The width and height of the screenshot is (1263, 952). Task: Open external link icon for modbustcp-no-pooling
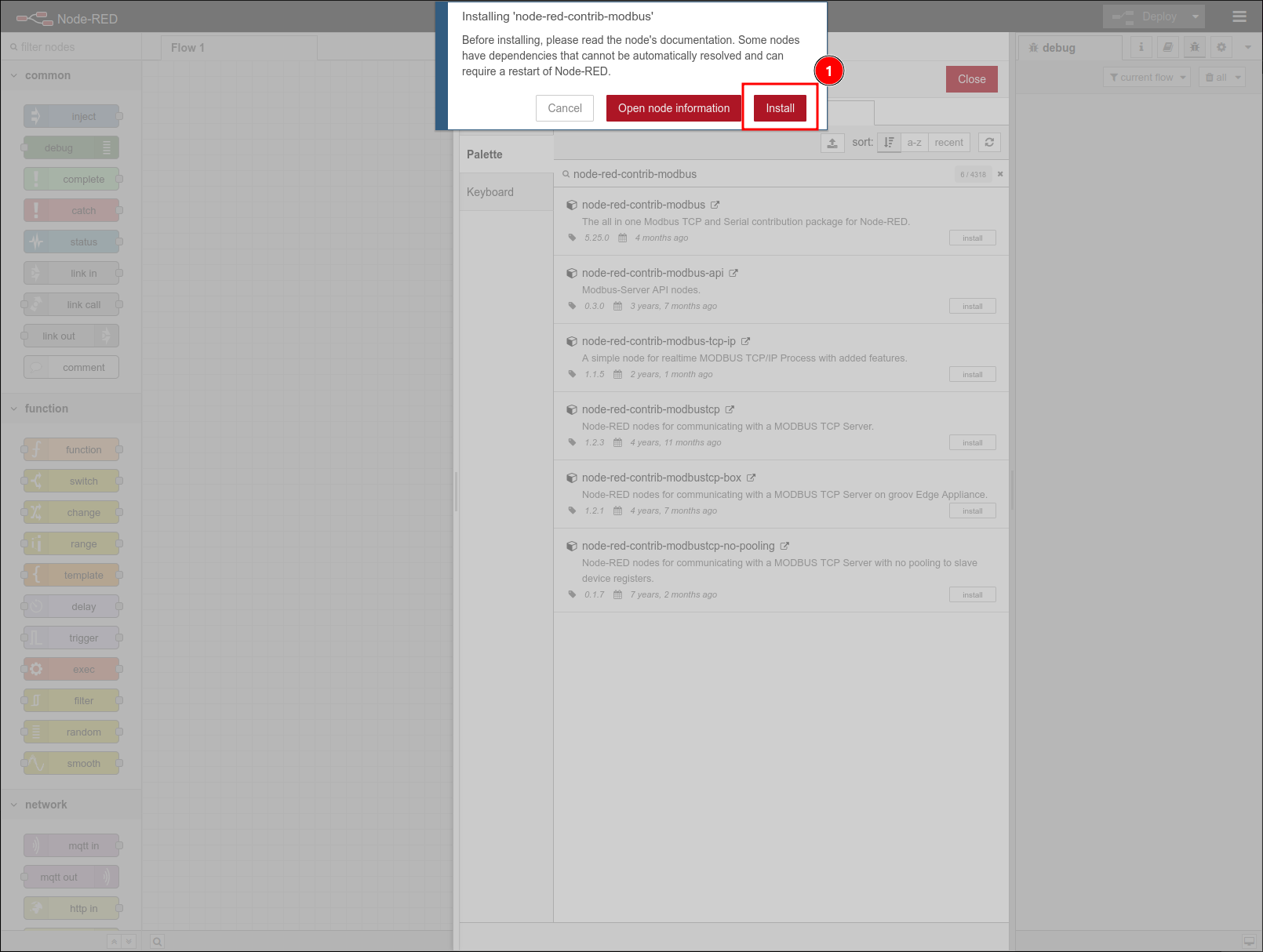(x=784, y=546)
